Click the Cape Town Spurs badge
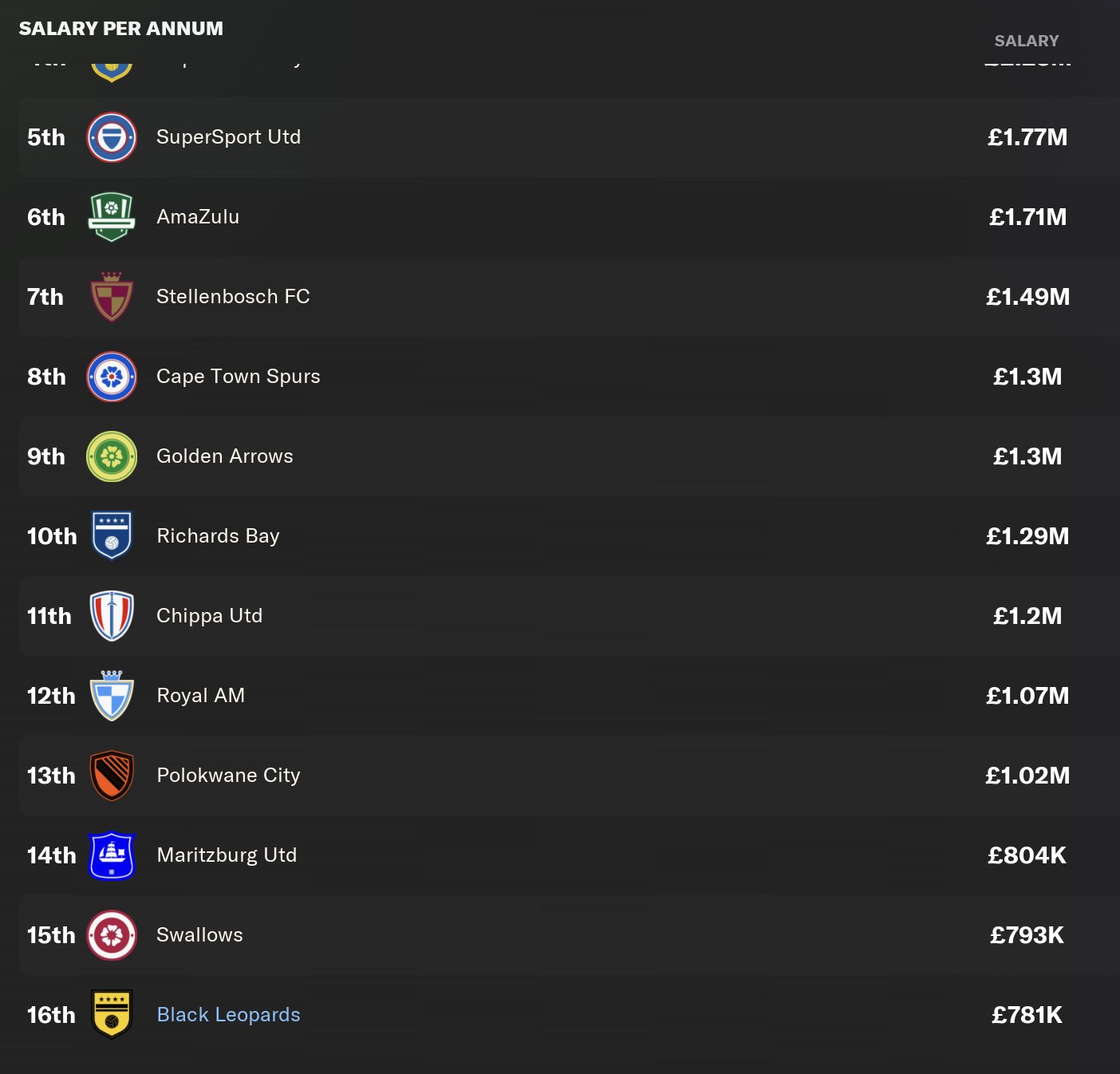The image size is (1120, 1074). [x=112, y=377]
